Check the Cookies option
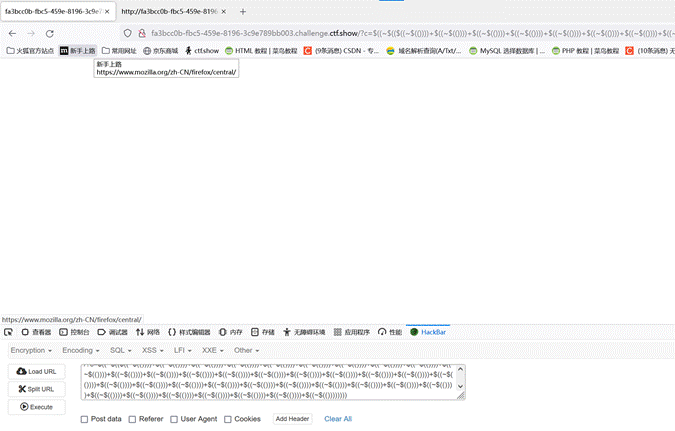Image resolution: width=675 pixels, height=431 pixels. click(x=228, y=419)
